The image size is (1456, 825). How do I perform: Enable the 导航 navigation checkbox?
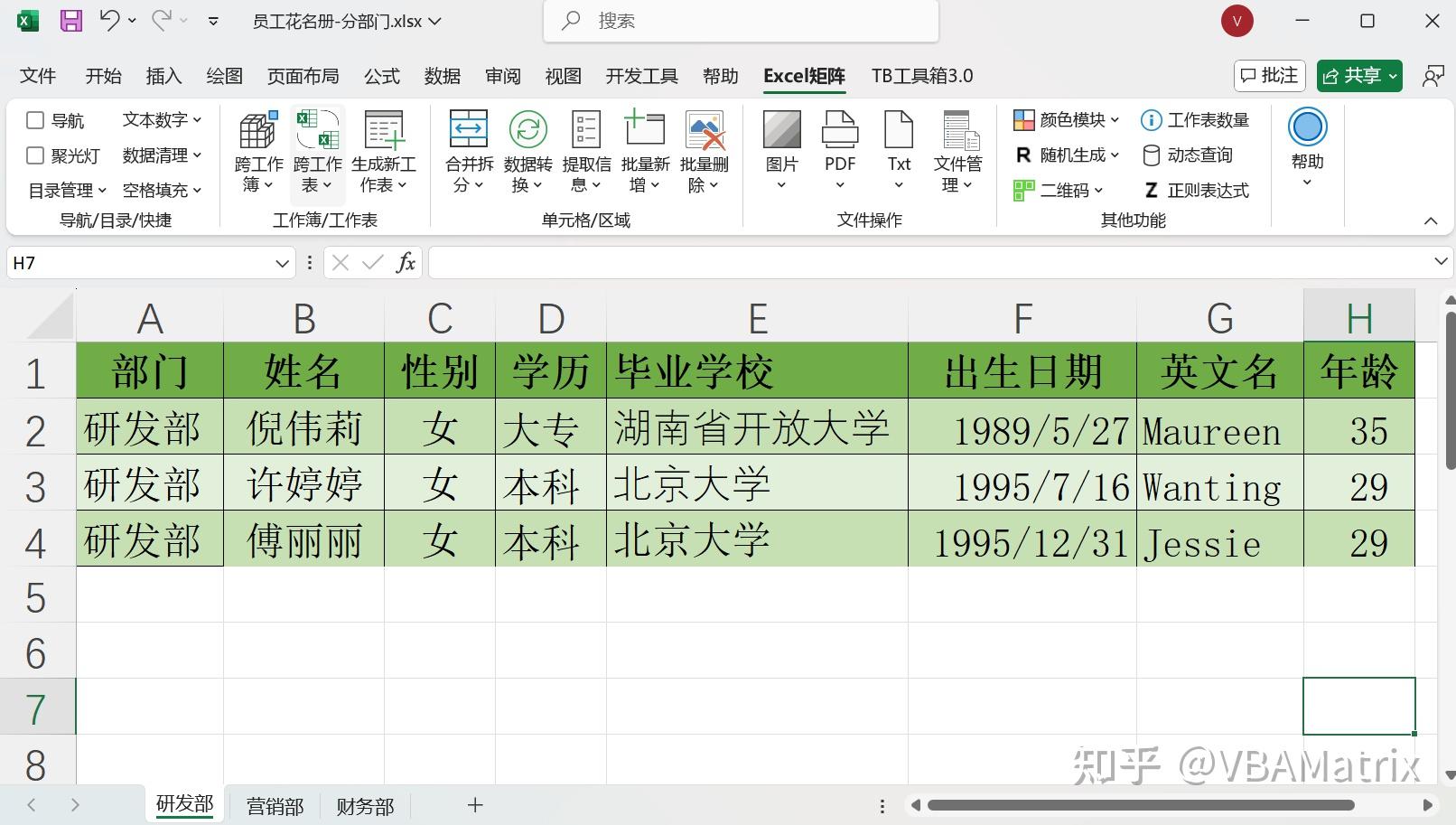click(x=36, y=120)
